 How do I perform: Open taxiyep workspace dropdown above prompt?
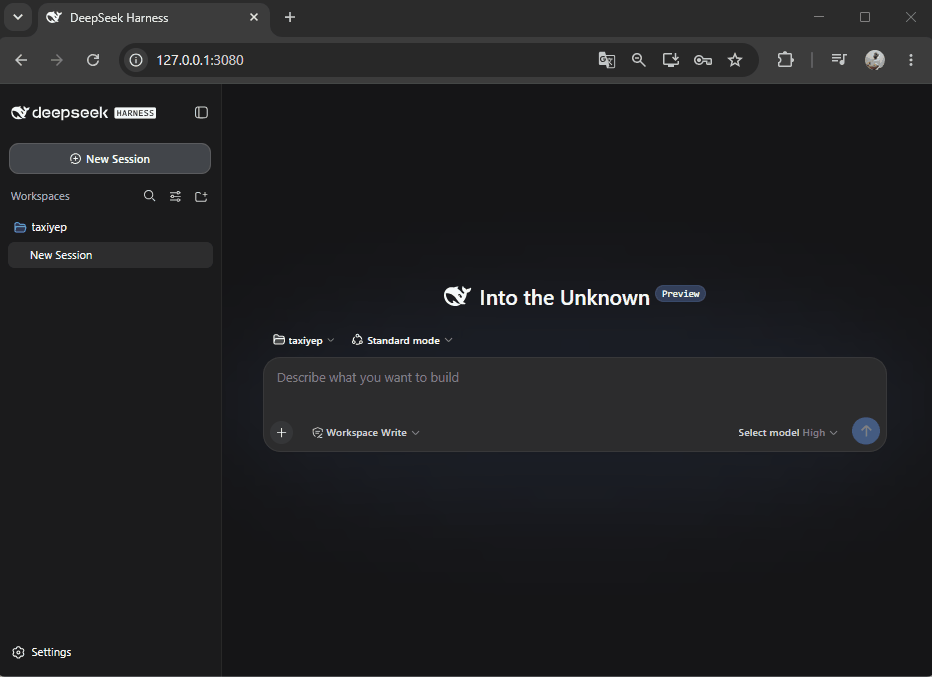304,340
